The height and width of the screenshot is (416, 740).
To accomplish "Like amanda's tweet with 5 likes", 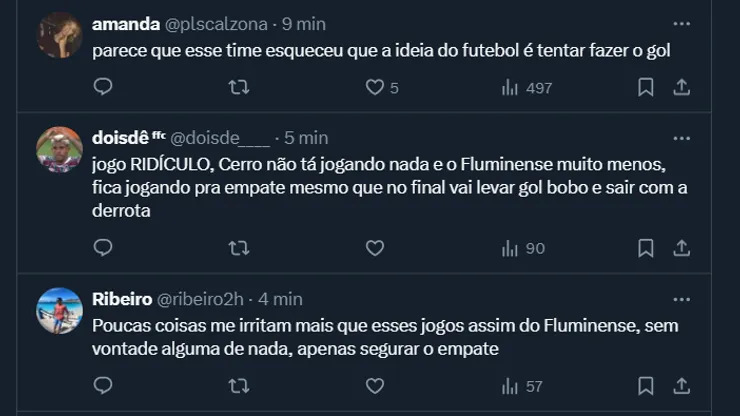I will [x=375, y=87].
